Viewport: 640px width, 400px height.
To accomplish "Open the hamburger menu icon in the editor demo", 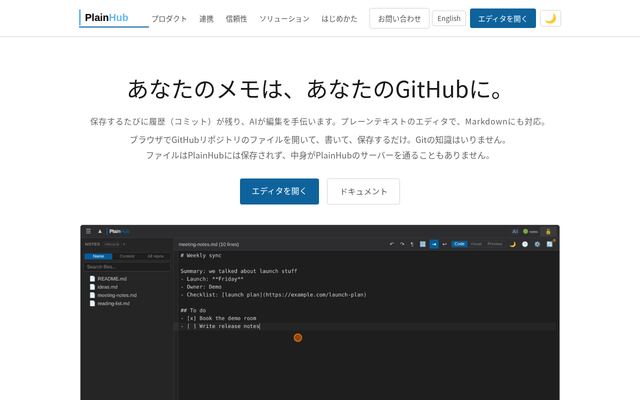I will coord(89,231).
